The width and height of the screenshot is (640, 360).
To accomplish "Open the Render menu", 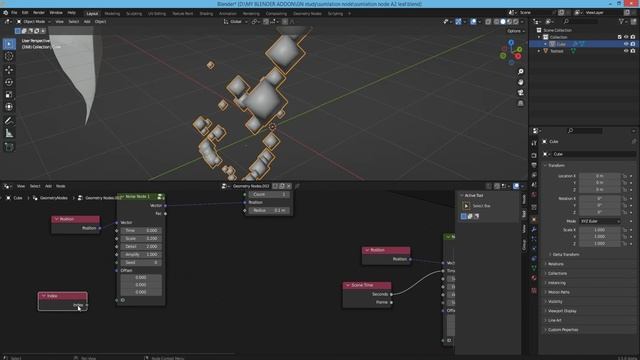I will coord(39,13).
